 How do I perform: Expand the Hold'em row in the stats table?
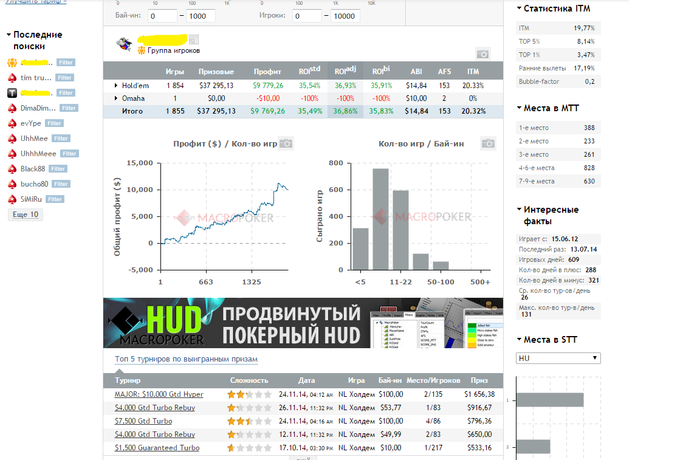coord(116,85)
